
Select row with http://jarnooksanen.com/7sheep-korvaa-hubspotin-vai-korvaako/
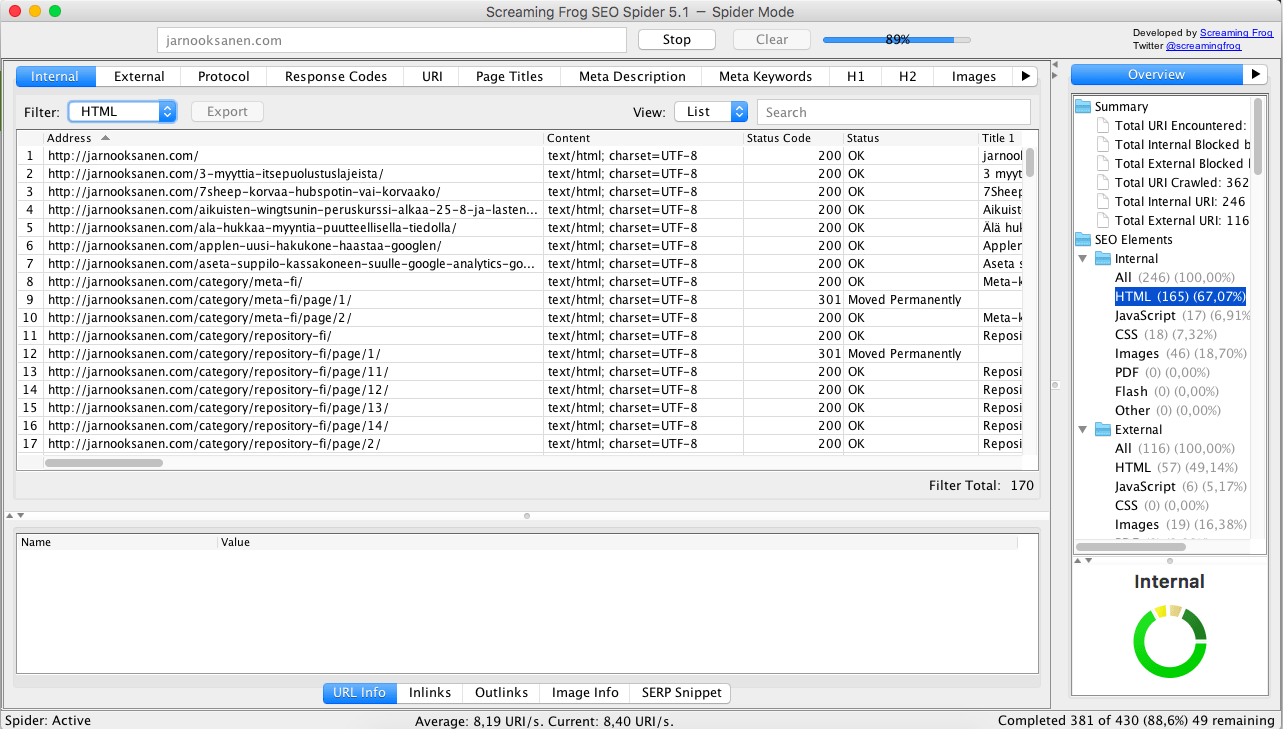point(520,191)
